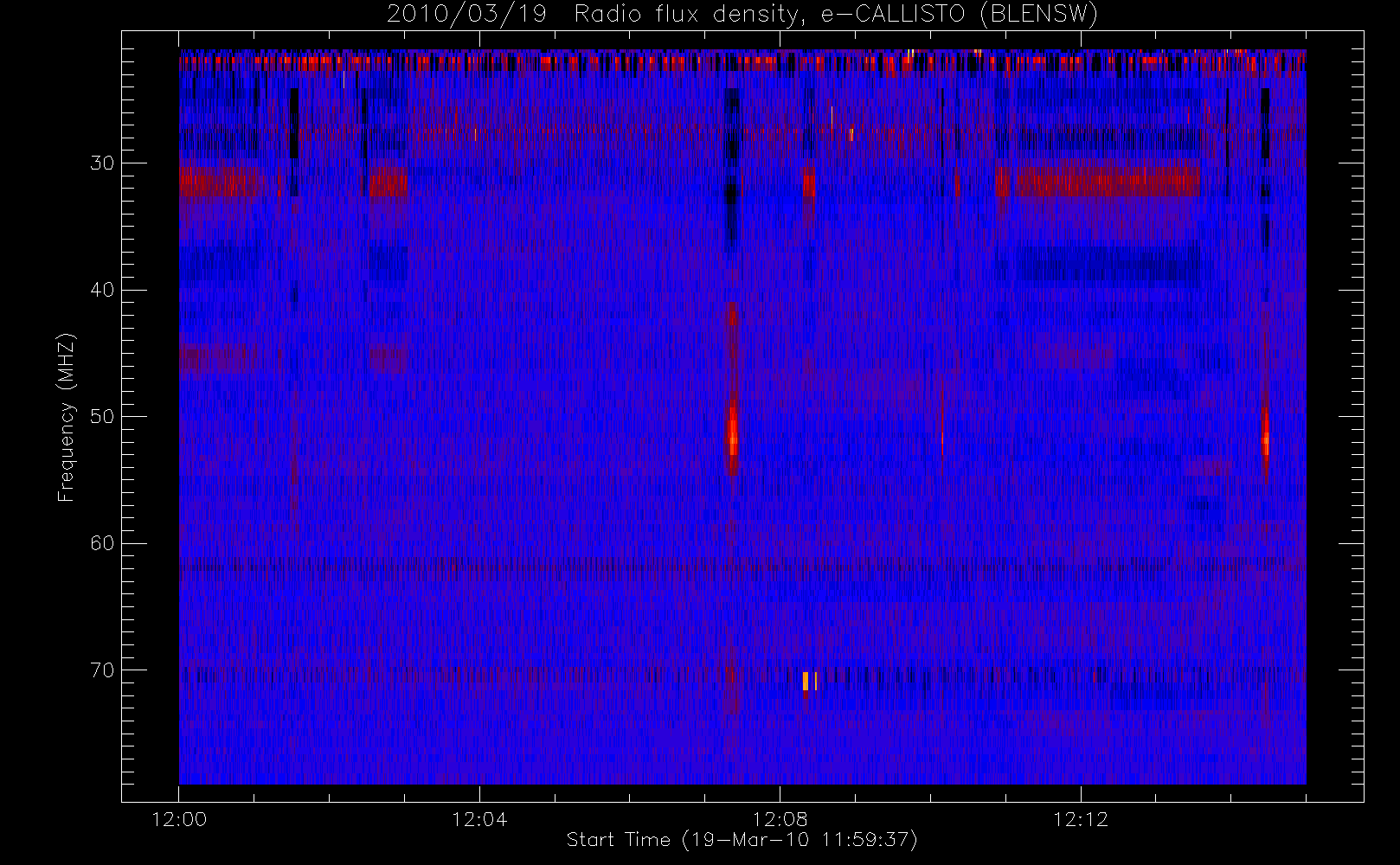Click the 60 frequency tick label
The height and width of the screenshot is (865, 1400).
tap(101, 543)
